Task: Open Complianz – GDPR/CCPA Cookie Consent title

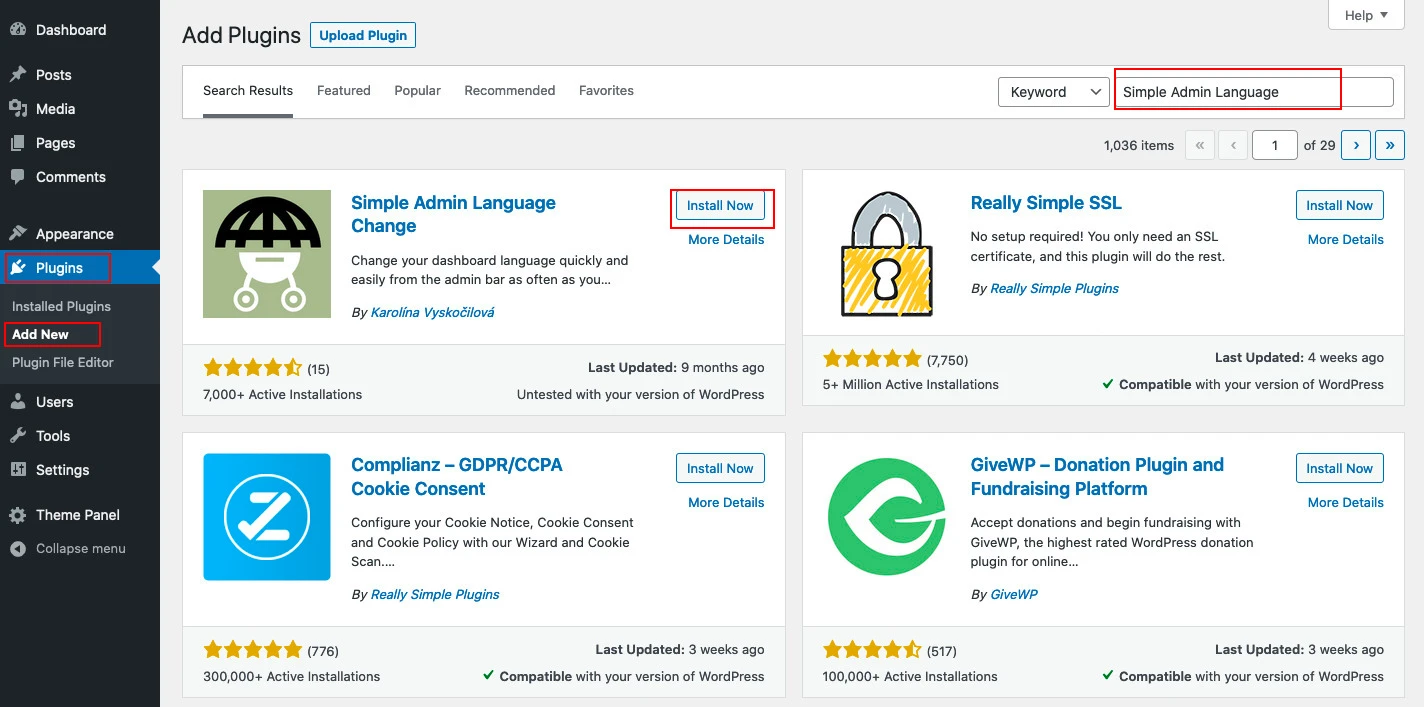Action: (x=457, y=477)
